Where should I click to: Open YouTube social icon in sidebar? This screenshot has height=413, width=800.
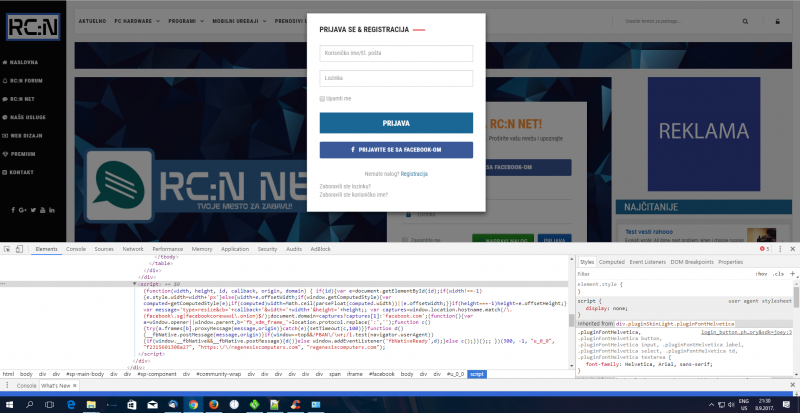(x=43, y=210)
